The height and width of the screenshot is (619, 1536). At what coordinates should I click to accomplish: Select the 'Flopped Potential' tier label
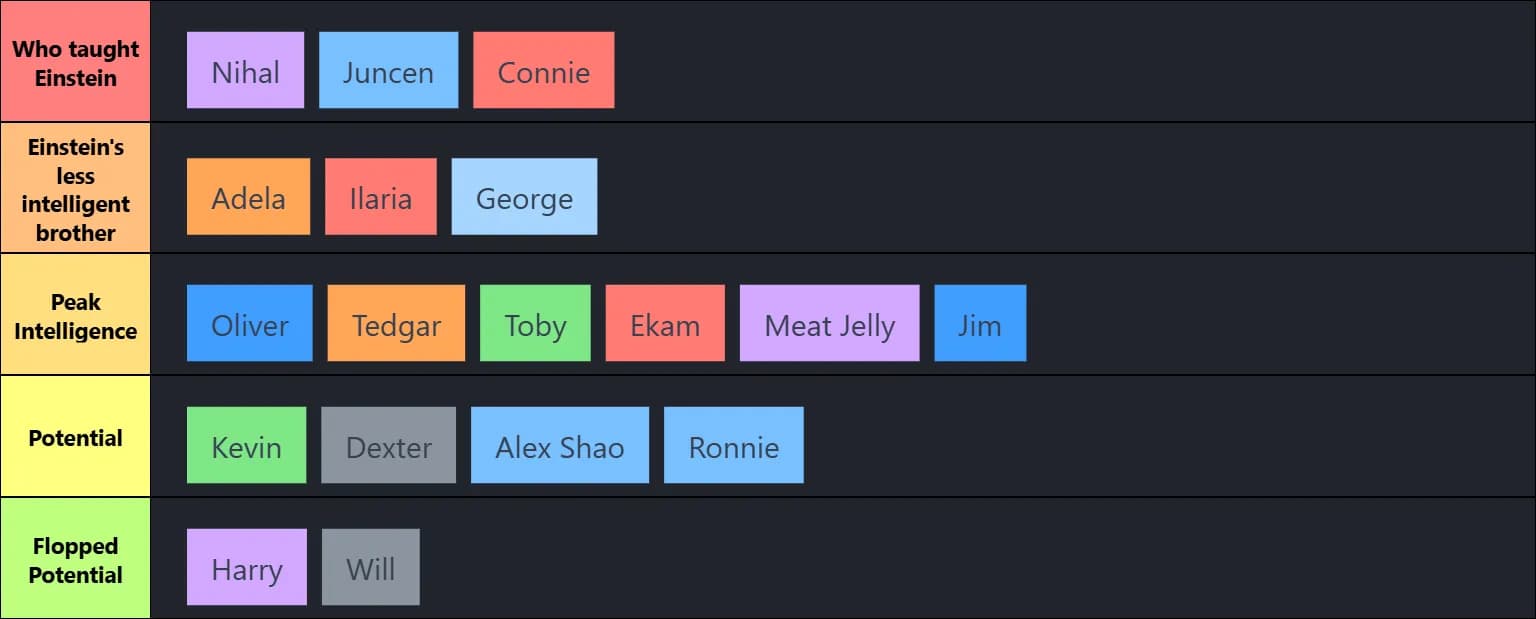tap(75, 559)
